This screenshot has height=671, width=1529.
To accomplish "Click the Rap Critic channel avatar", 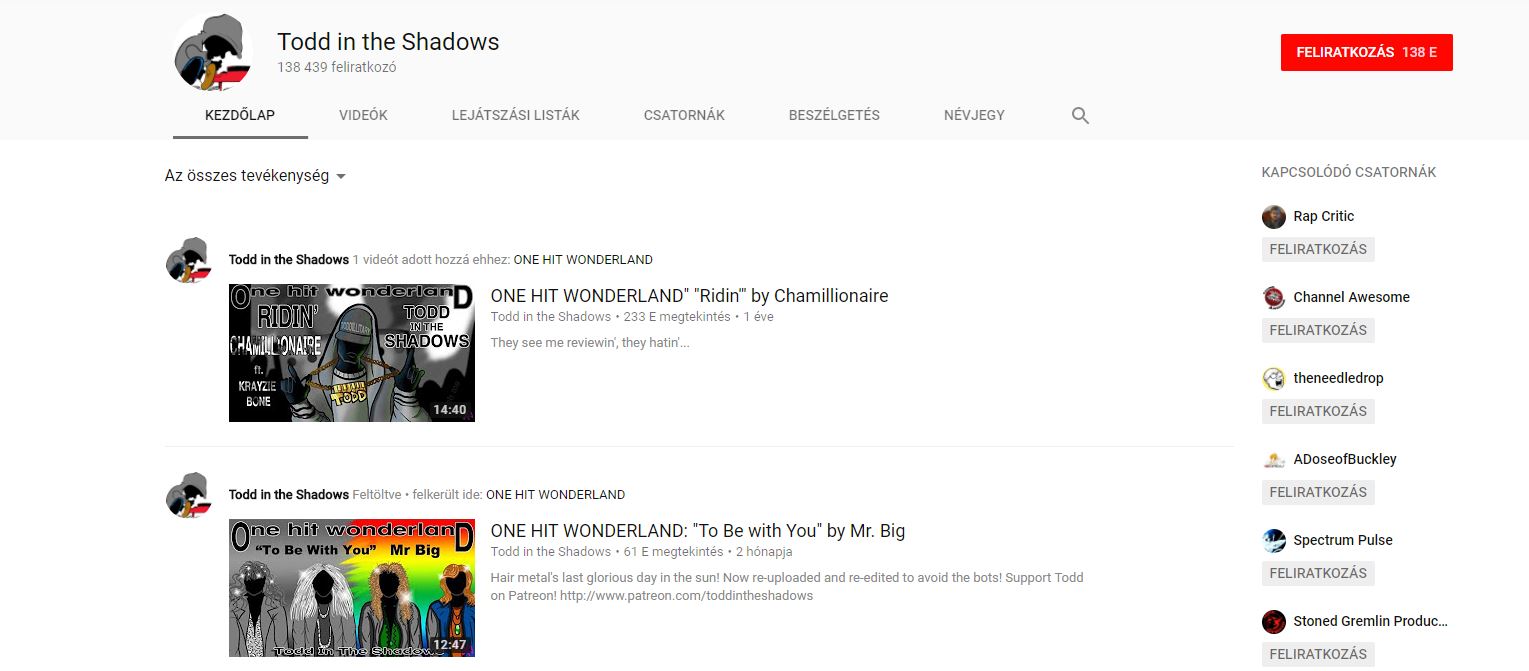I will click(1274, 216).
